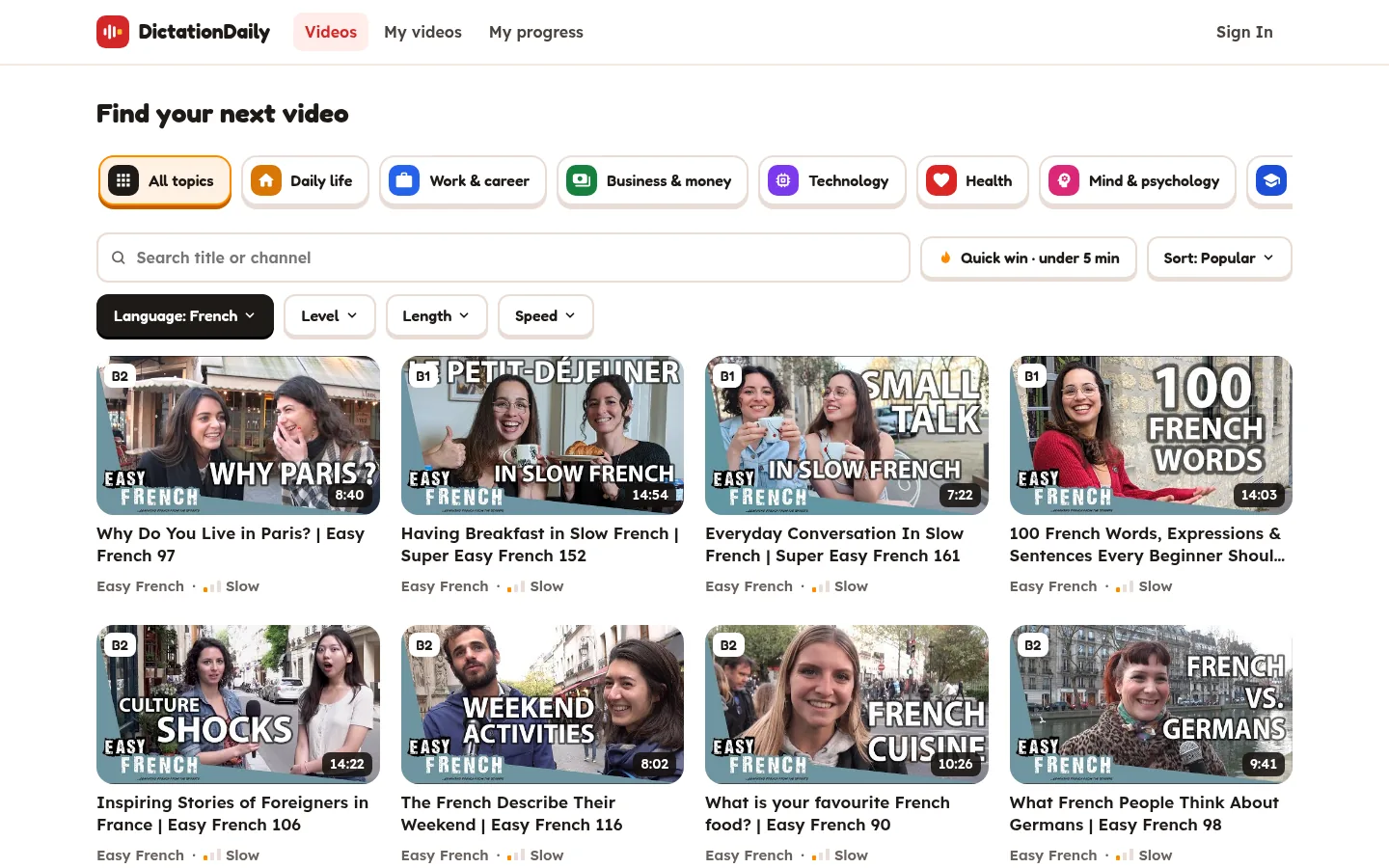Click the Sign In link

pyautogui.click(x=1244, y=32)
